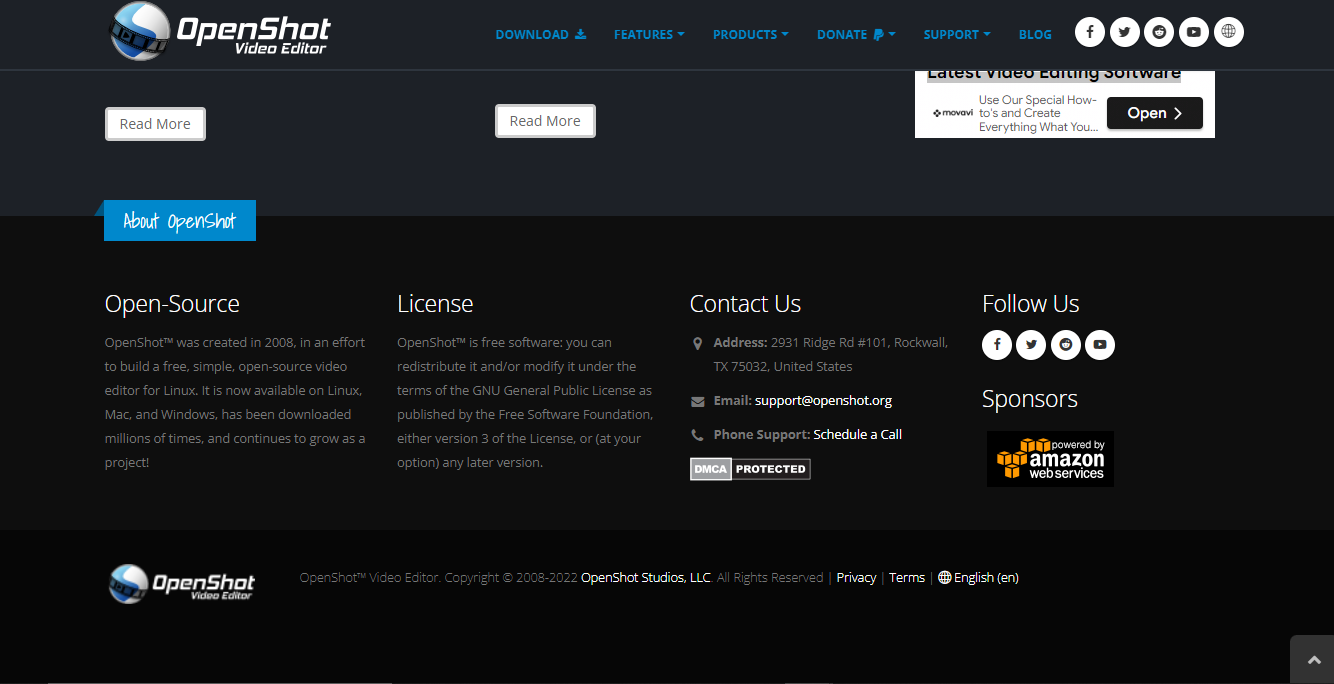Open YouTube icon in top navigation bar

point(1194,32)
